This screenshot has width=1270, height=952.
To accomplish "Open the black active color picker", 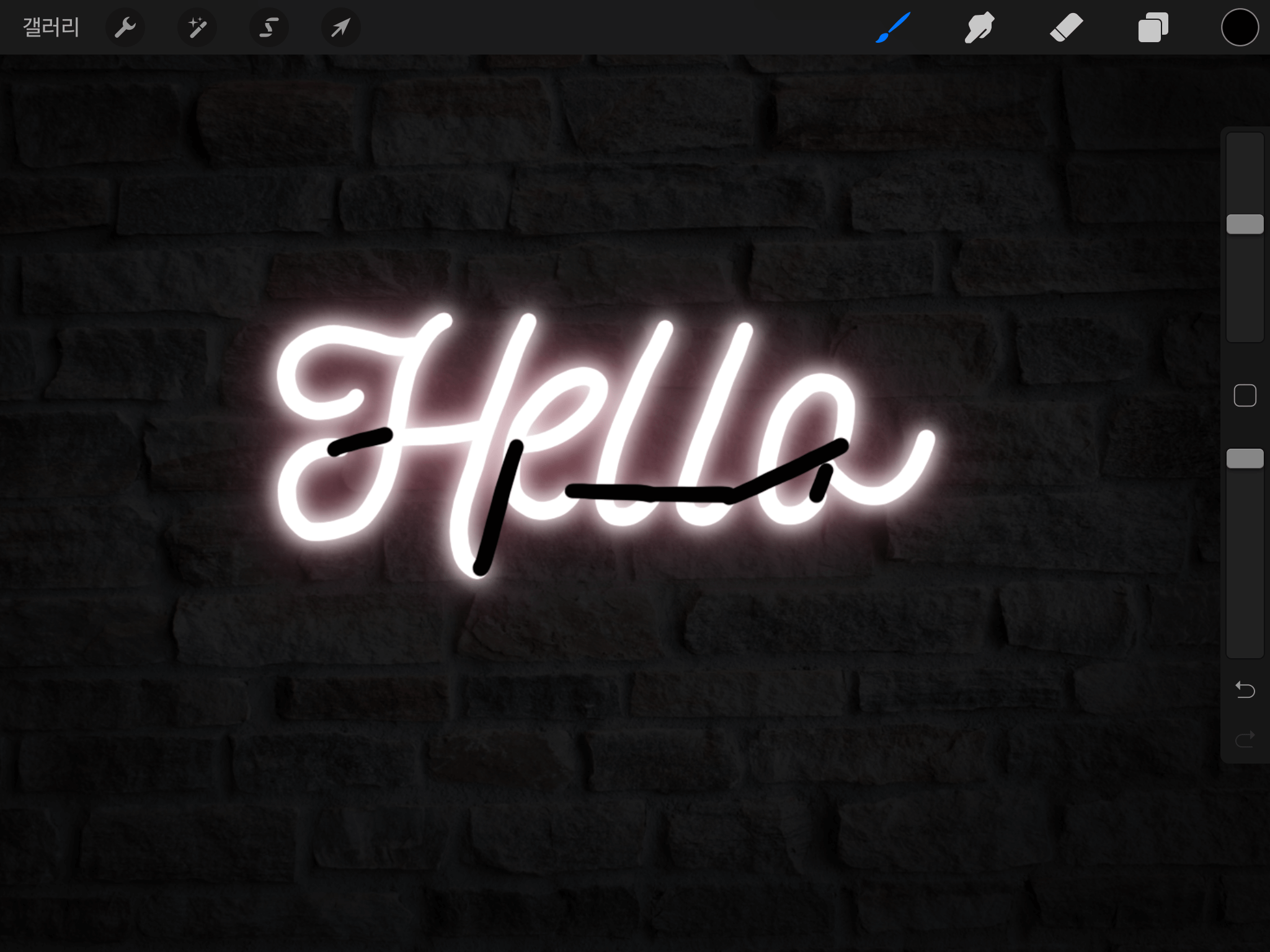I will pyautogui.click(x=1240, y=28).
